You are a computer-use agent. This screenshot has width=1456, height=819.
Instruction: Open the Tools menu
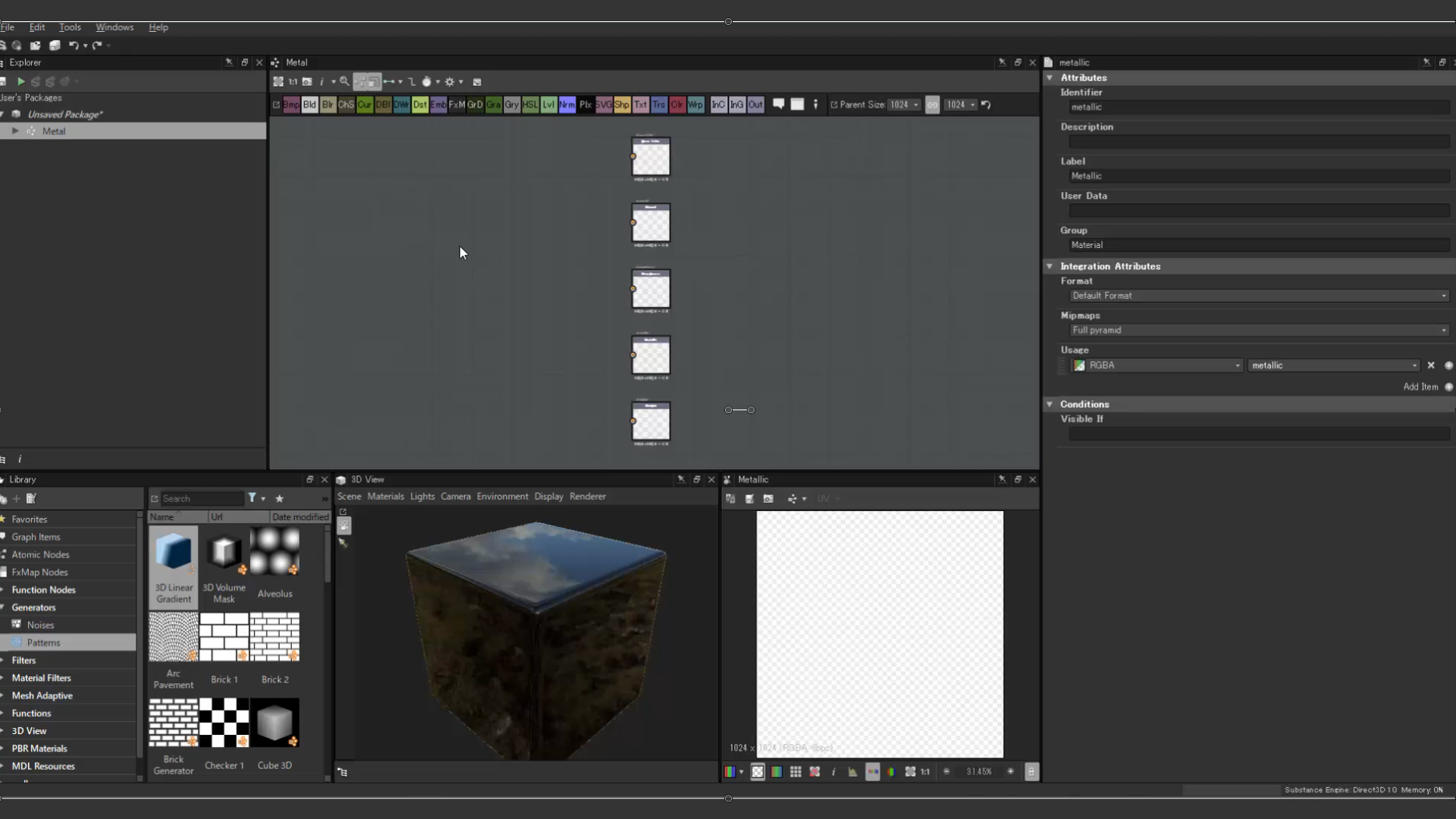[70, 27]
